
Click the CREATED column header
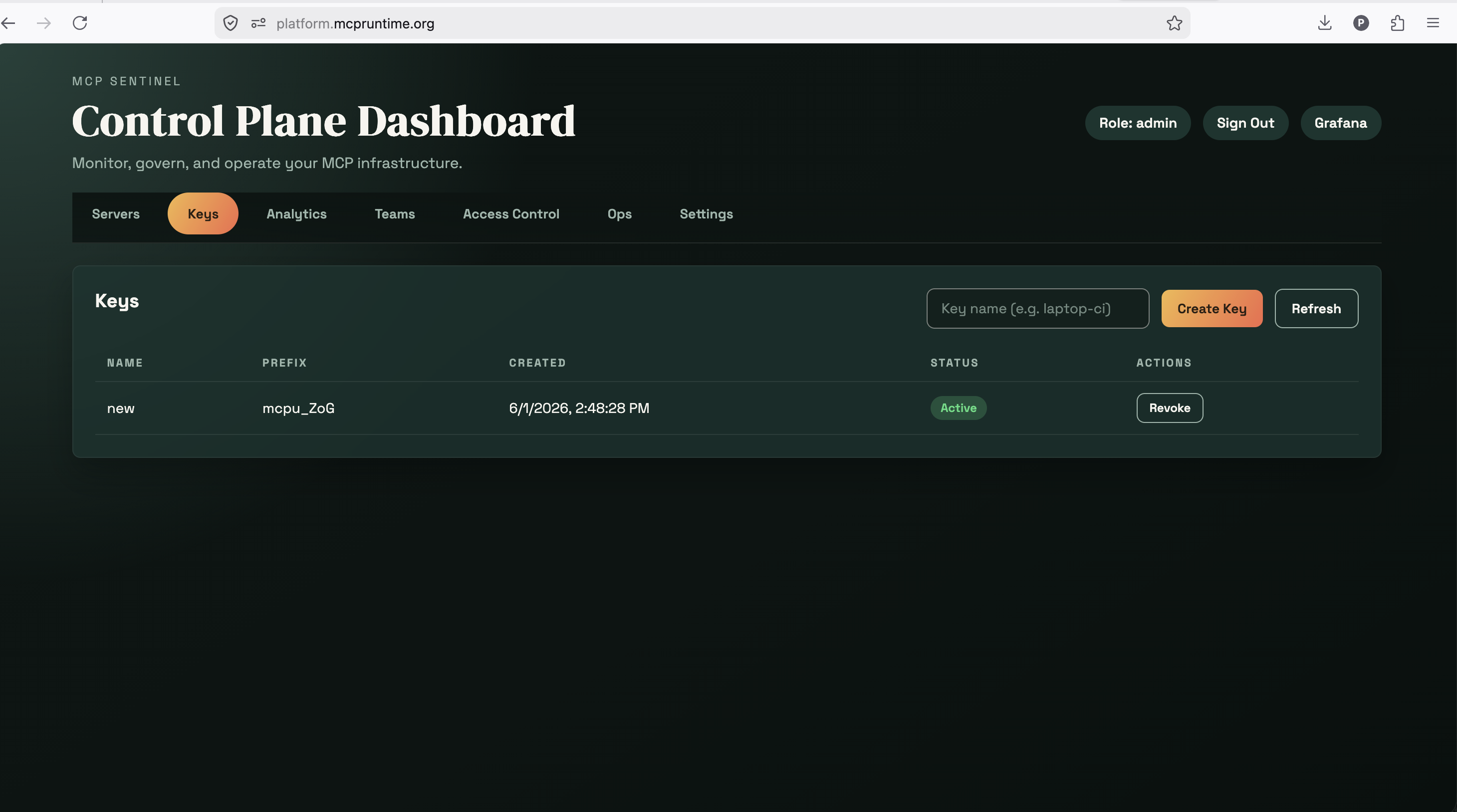click(537, 363)
